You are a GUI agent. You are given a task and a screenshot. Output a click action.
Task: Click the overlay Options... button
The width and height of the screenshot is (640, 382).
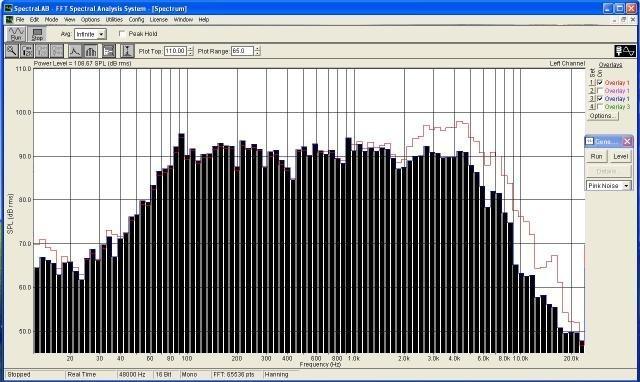tap(602, 116)
